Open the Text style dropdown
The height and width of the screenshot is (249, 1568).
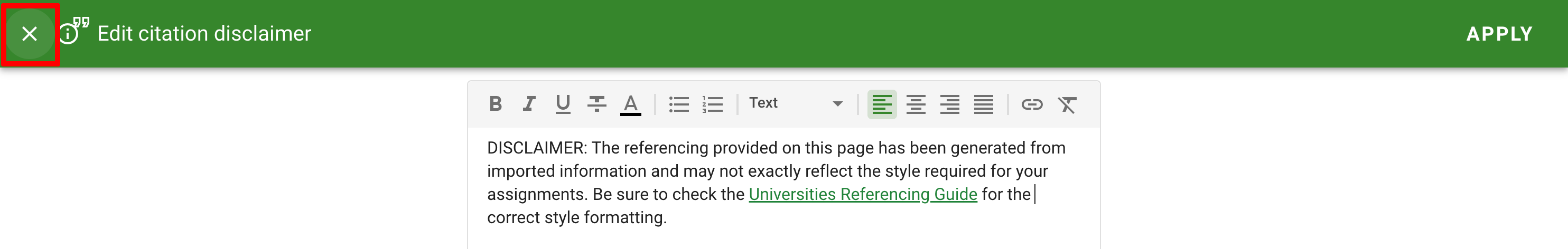click(795, 103)
